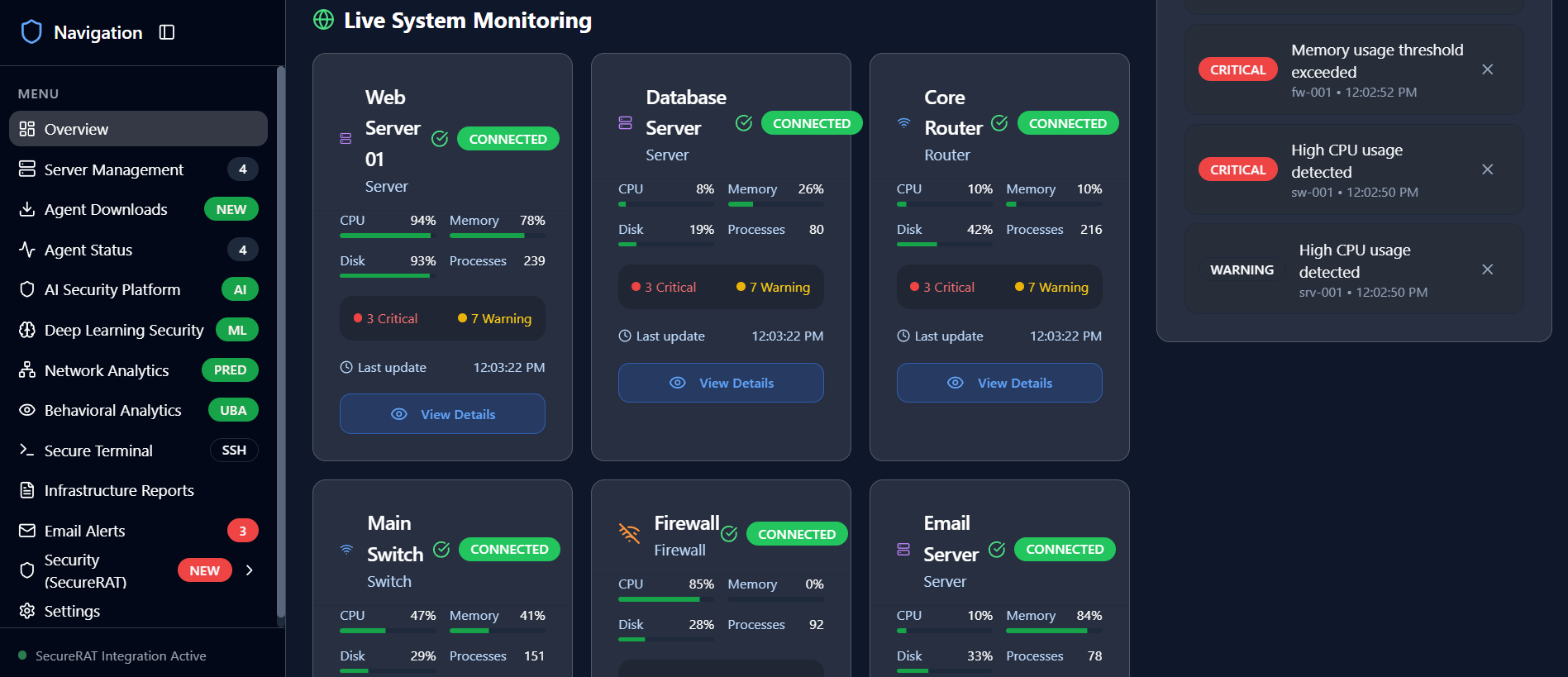Image resolution: width=1568 pixels, height=677 pixels.
Task: Click the Firewall crossed-out wifi icon
Action: 630,534
